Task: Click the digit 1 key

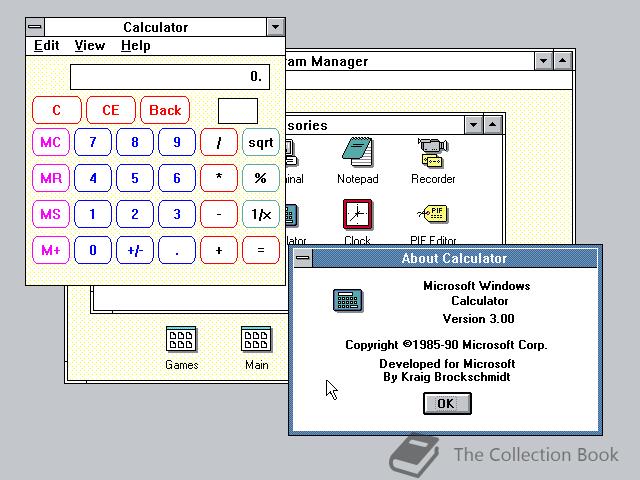Action: (93, 214)
